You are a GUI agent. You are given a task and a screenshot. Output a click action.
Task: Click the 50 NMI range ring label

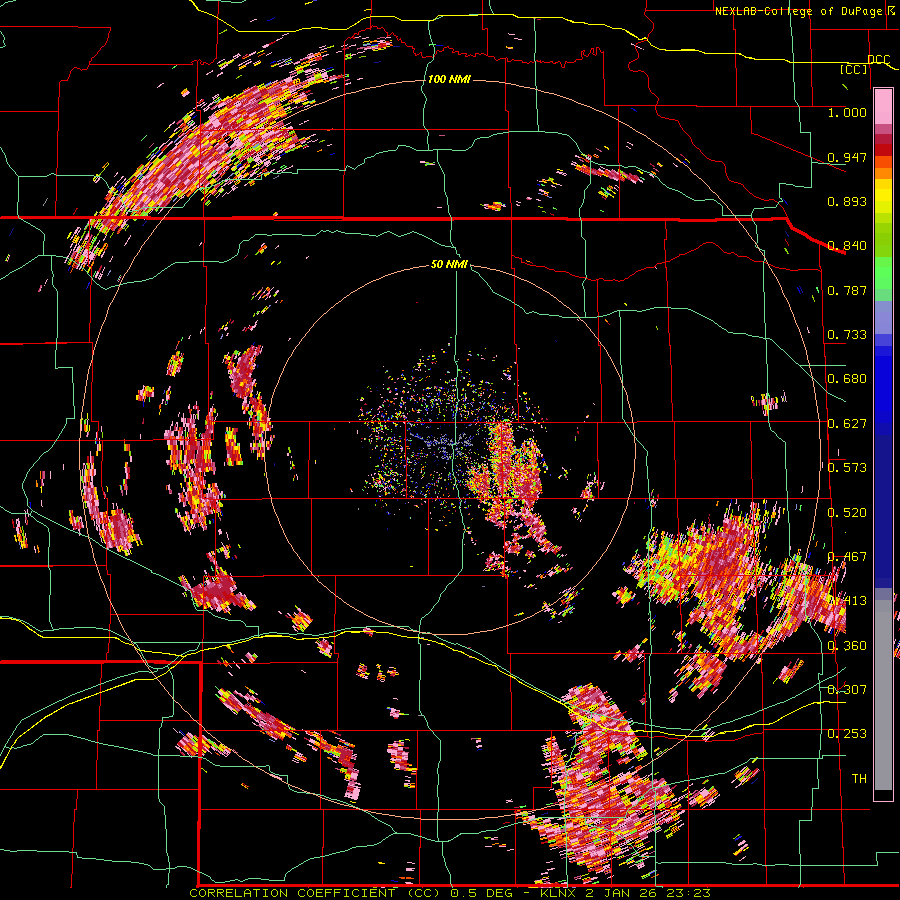pyautogui.click(x=449, y=264)
